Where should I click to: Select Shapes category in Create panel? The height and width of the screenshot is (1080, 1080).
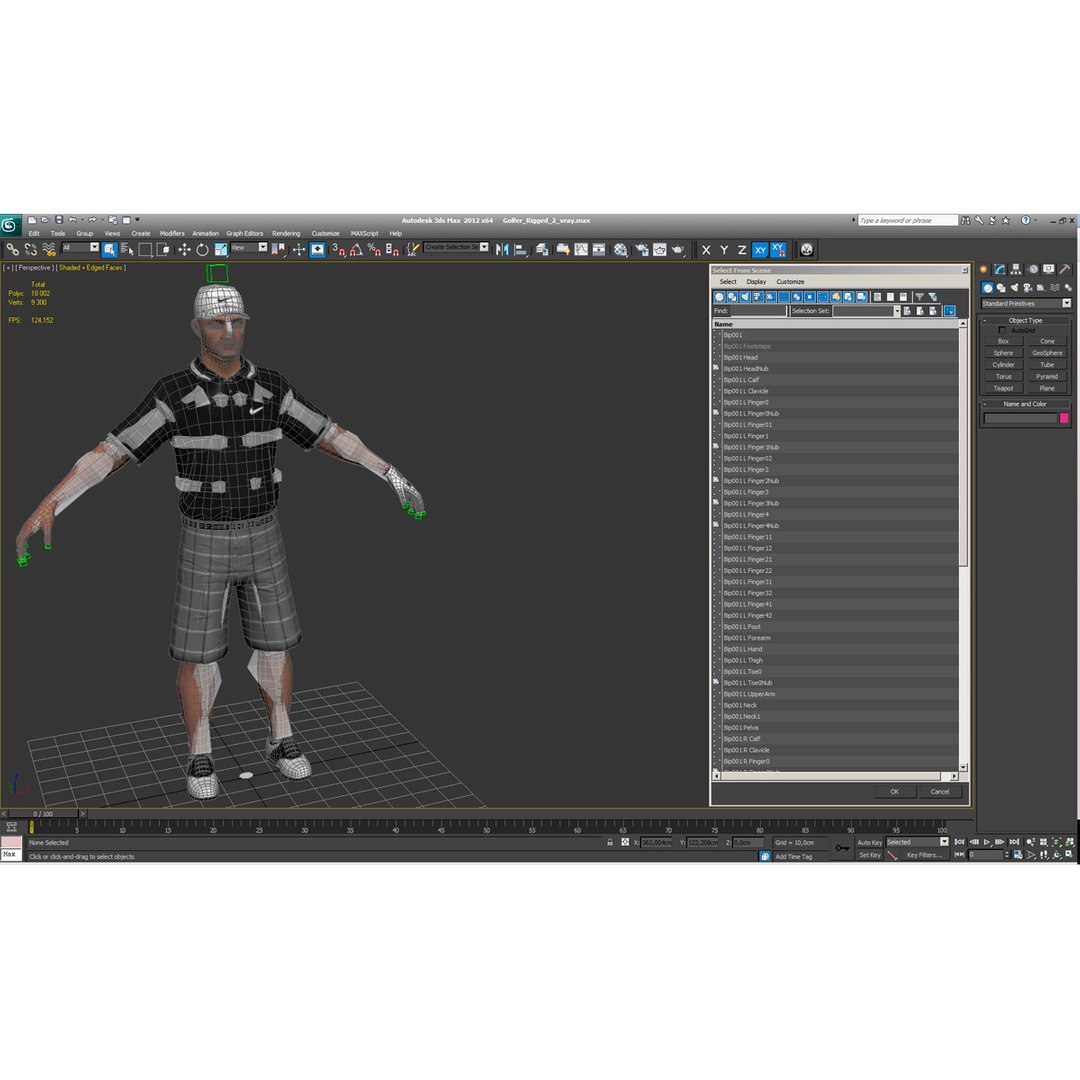point(1001,288)
